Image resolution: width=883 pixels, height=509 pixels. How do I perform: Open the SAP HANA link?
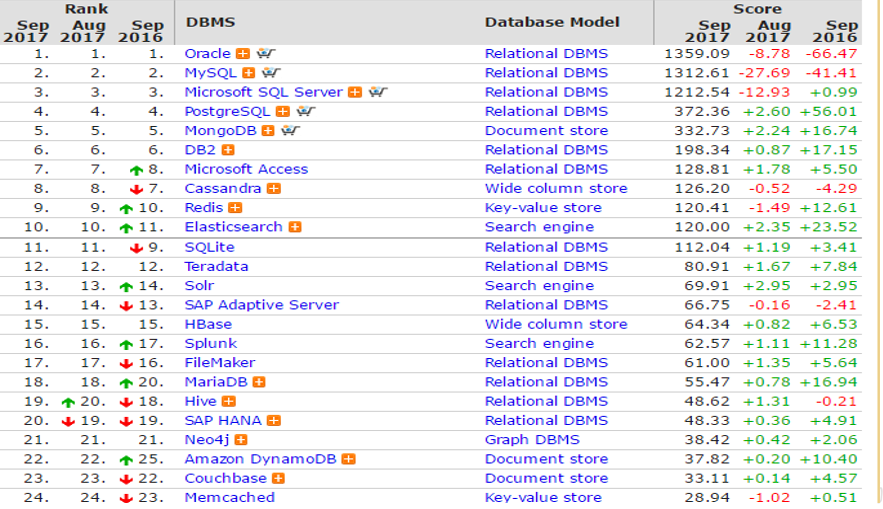pos(223,421)
